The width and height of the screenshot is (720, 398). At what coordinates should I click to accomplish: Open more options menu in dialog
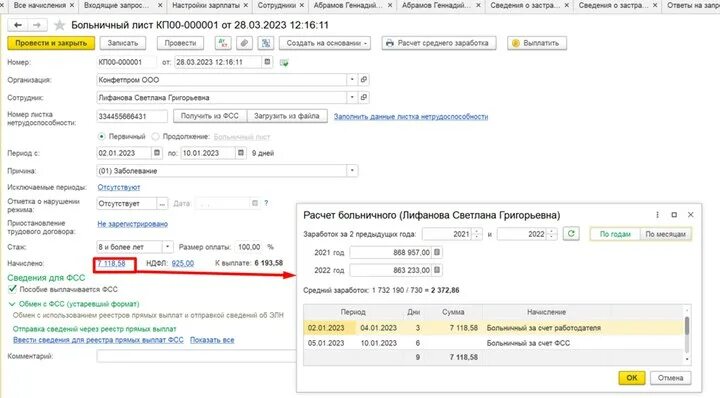[x=658, y=215]
